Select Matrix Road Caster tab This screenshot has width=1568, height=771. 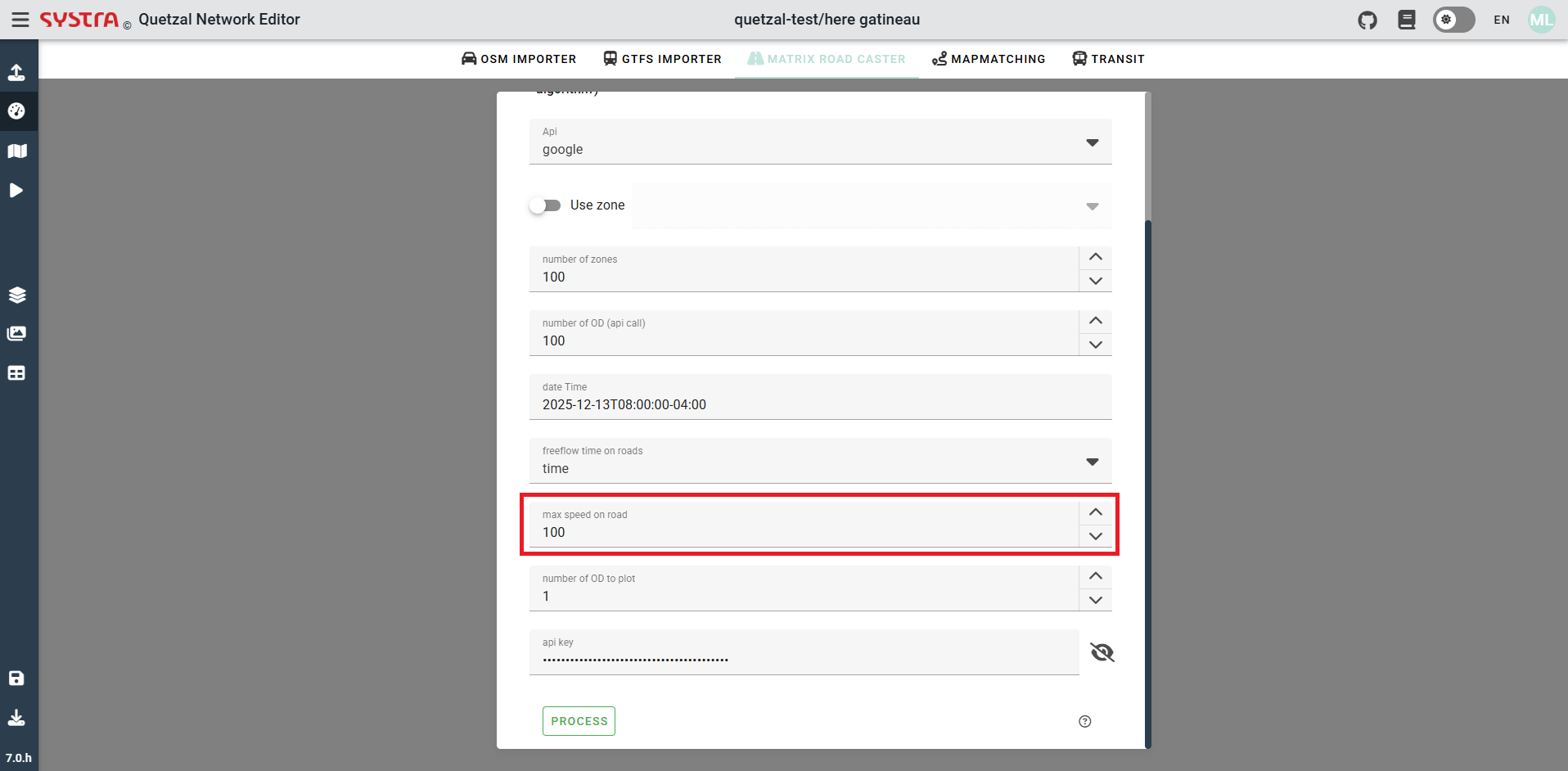[x=827, y=59]
